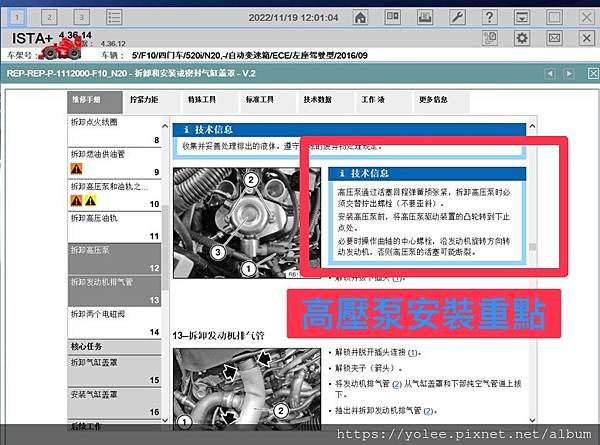This screenshot has height=445, width=600.
Task: Click link (2) in 将发动机排气管 line
Action: click(397, 384)
